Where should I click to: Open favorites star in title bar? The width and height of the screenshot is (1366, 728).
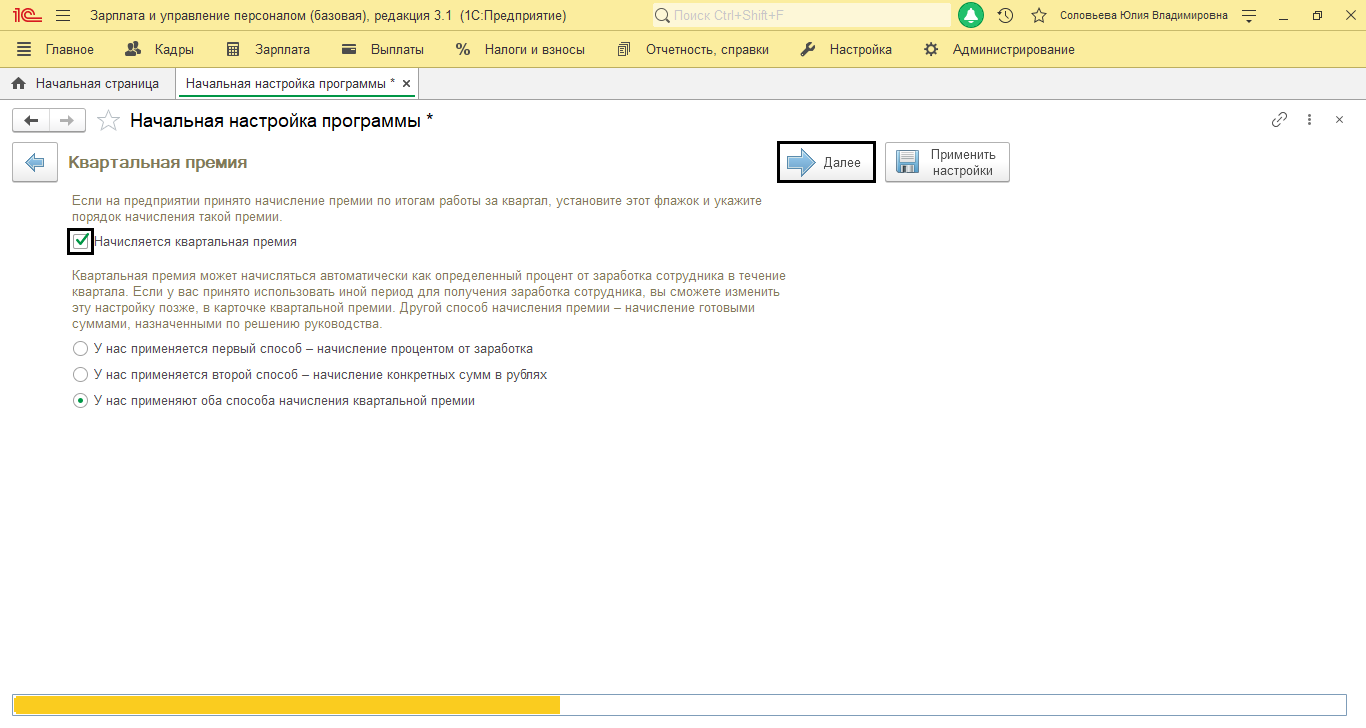click(x=1039, y=16)
